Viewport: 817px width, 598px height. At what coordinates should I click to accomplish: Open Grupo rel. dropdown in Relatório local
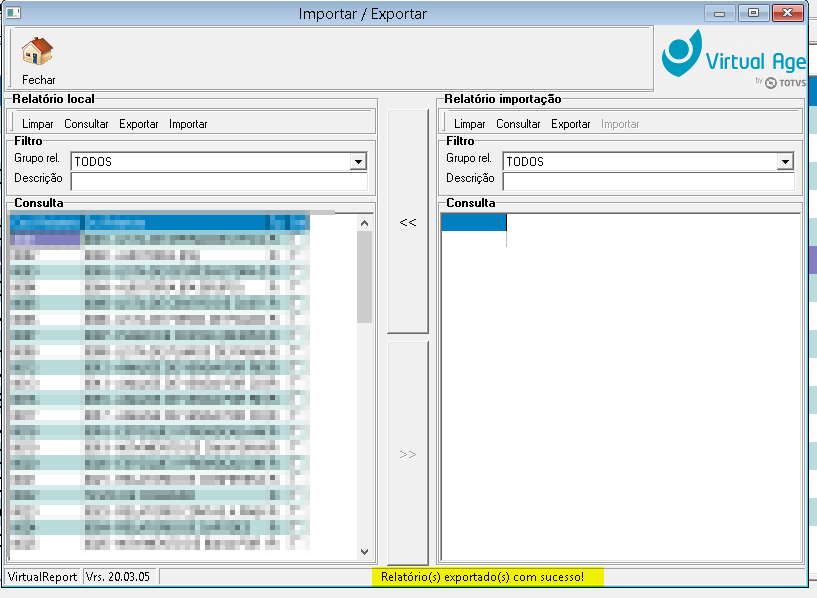(358, 161)
